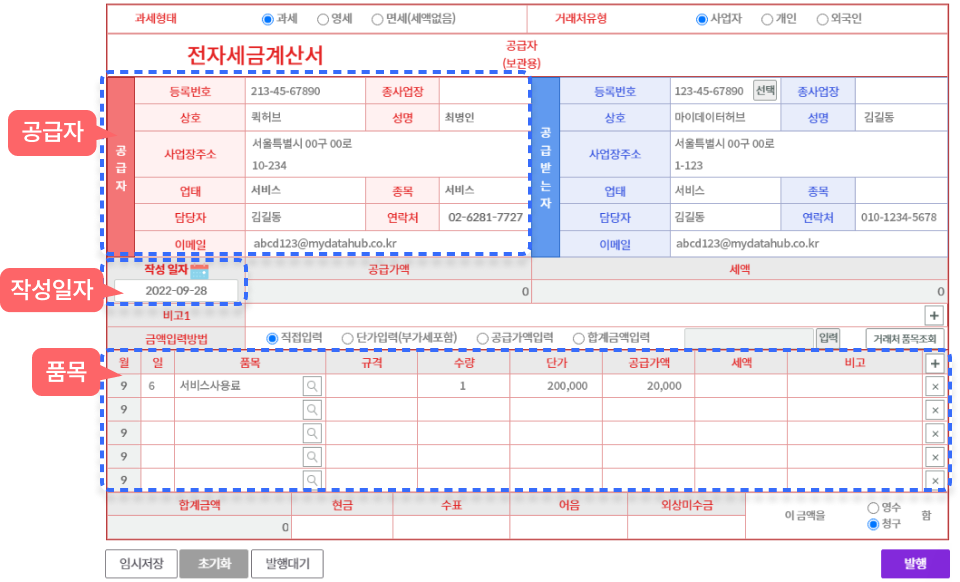
Task: Click the 현금 amount field
Action: pos(342,528)
